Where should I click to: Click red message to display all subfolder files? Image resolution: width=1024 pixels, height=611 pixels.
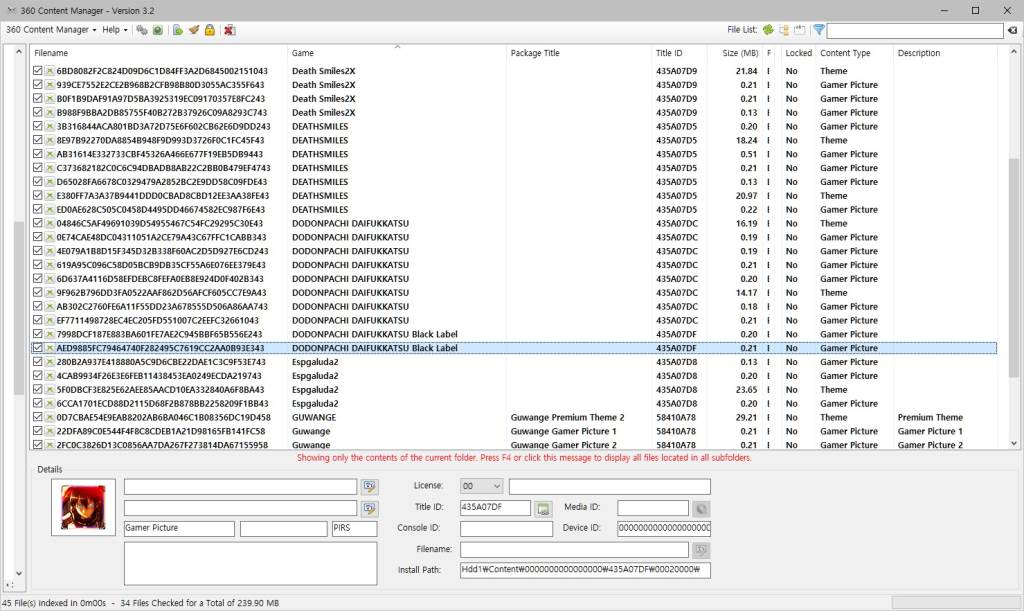[x=524, y=458]
